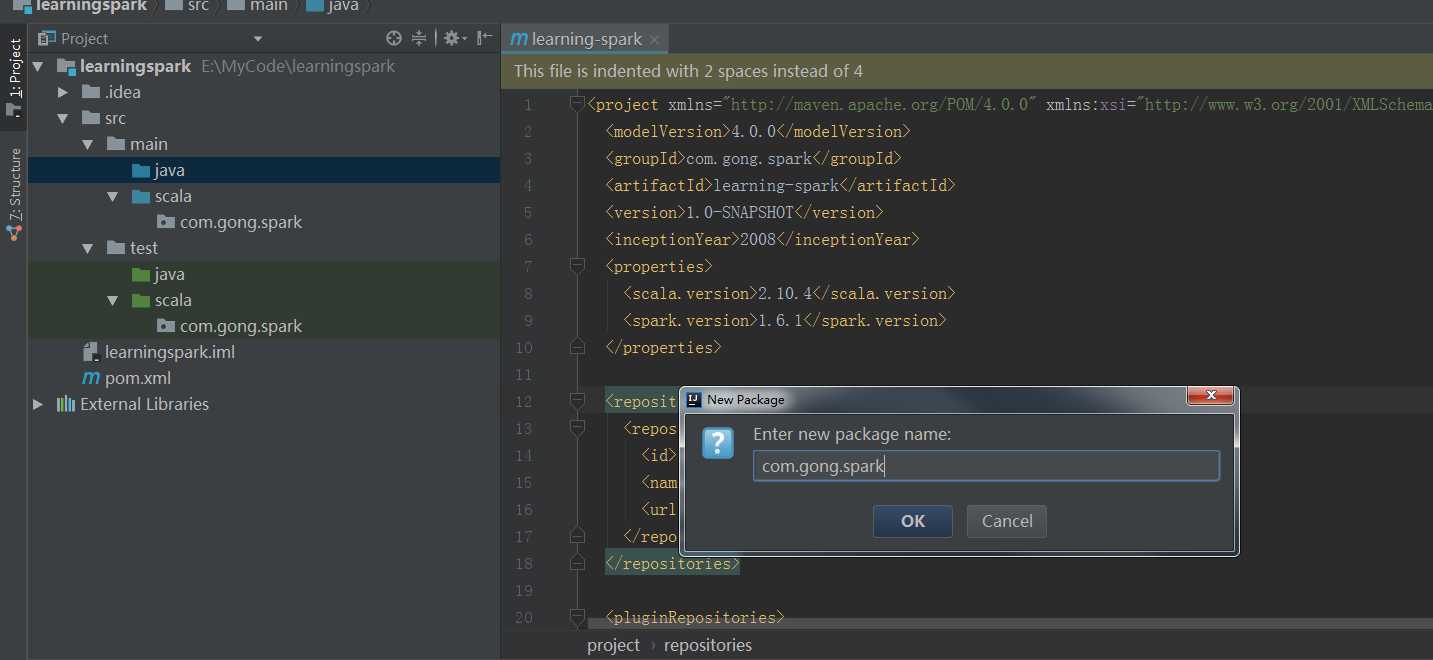
Task: Select pom.xml in project tree
Action: (138, 378)
